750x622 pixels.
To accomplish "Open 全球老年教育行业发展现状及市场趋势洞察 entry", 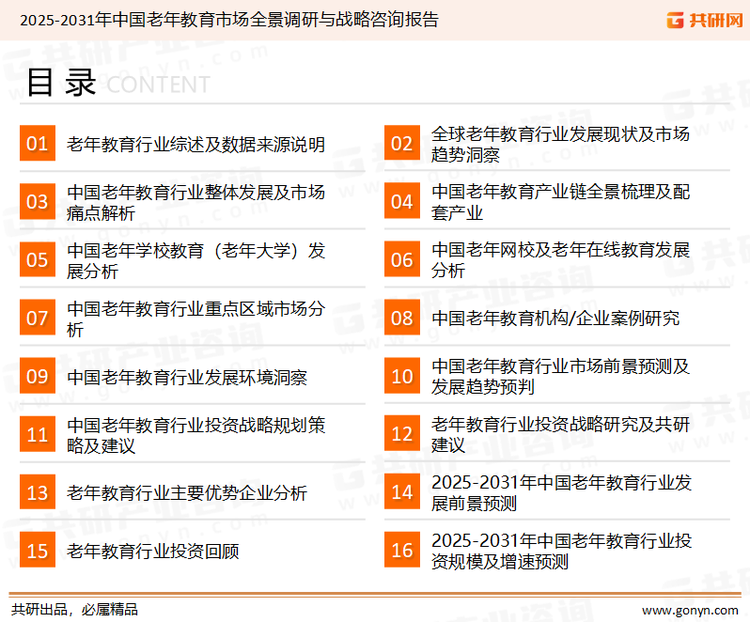I will tap(560, 144).
